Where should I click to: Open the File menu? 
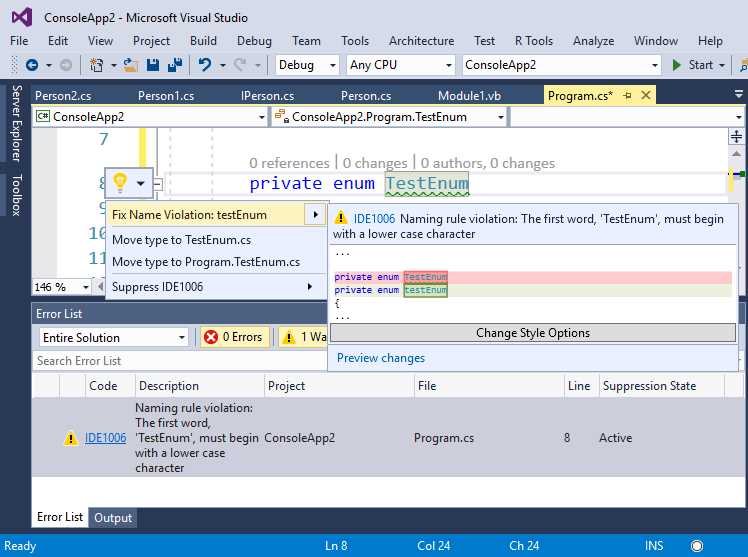[x=19, y=41]
